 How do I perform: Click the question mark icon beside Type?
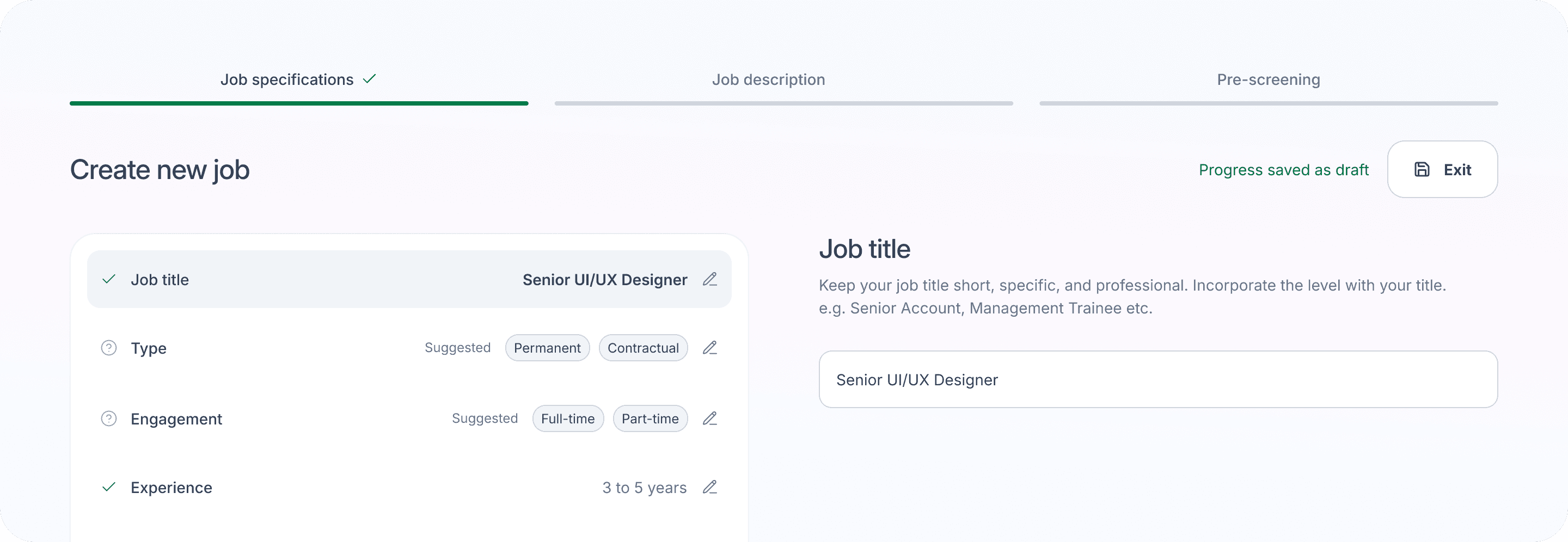click(109, 348)
